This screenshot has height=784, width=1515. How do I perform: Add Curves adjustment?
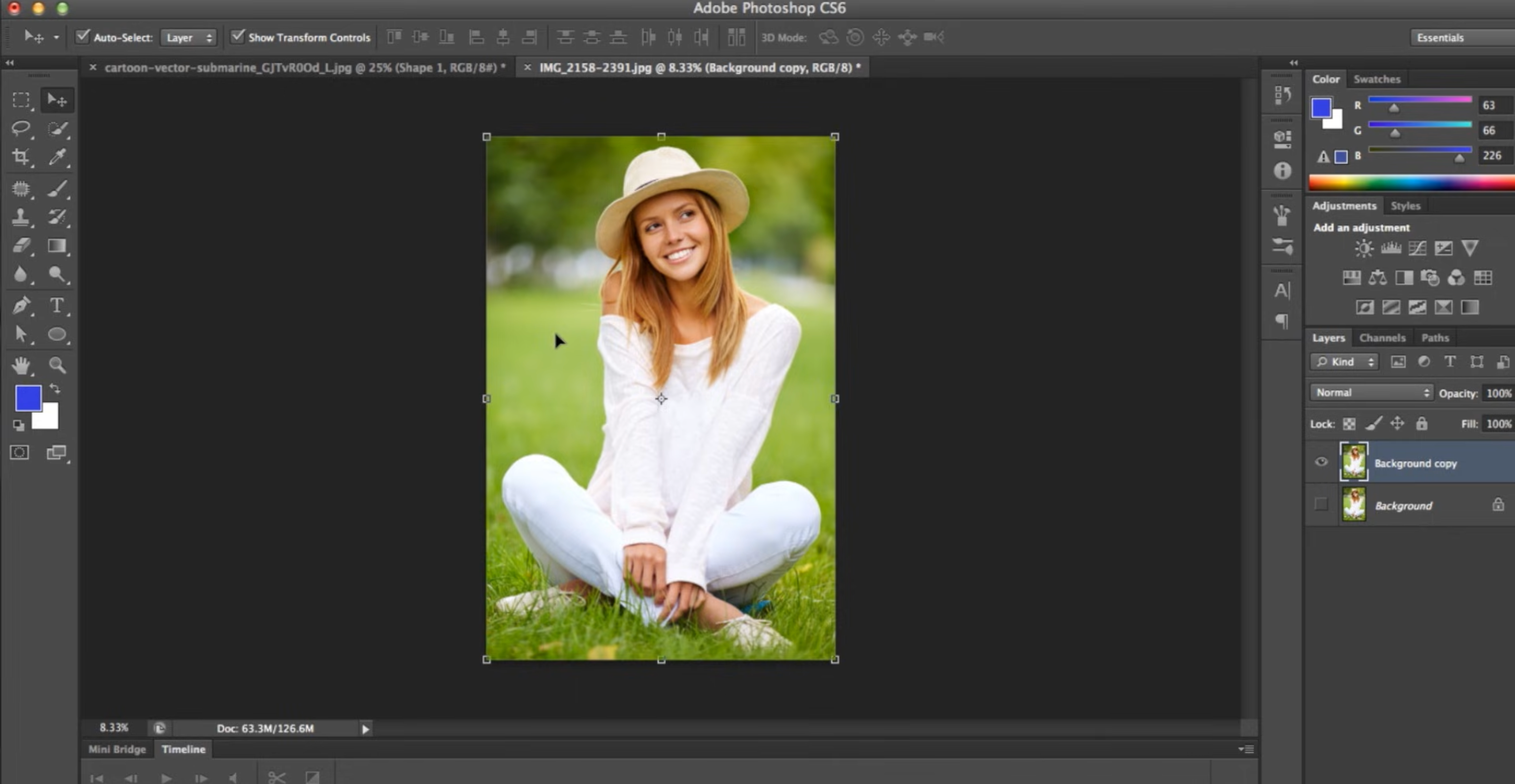pos(1417,248)
